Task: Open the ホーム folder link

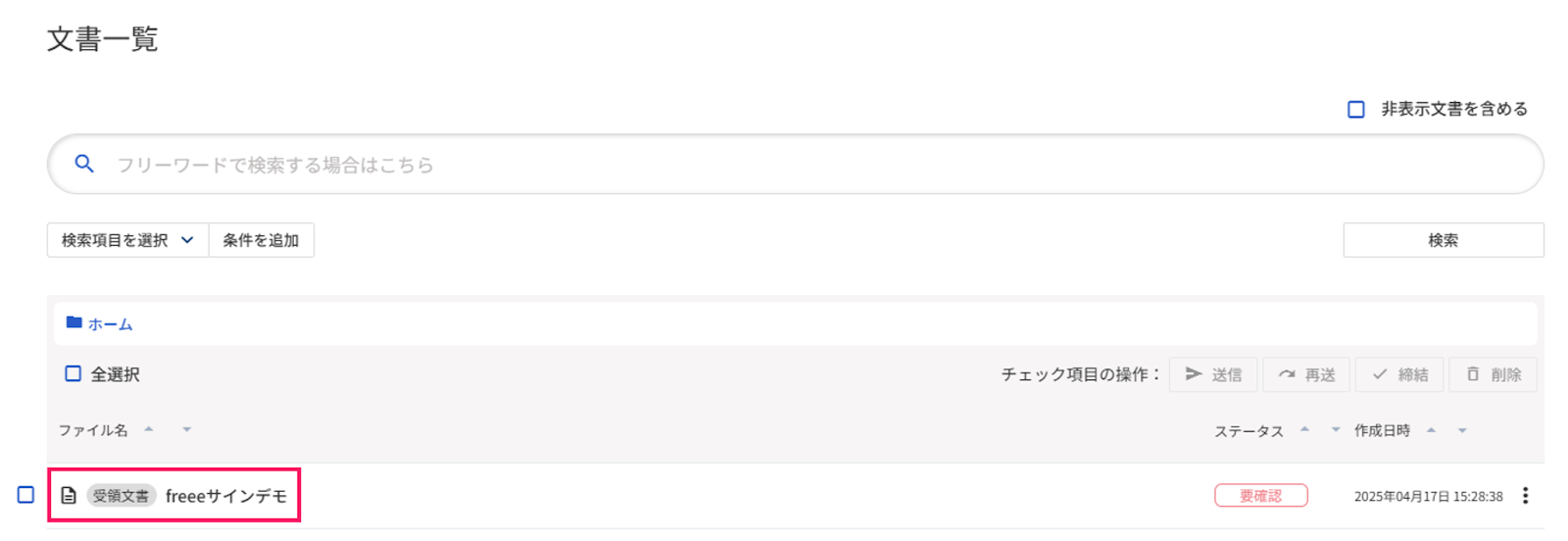Action: pyautogui.click(x=110, y=324)
